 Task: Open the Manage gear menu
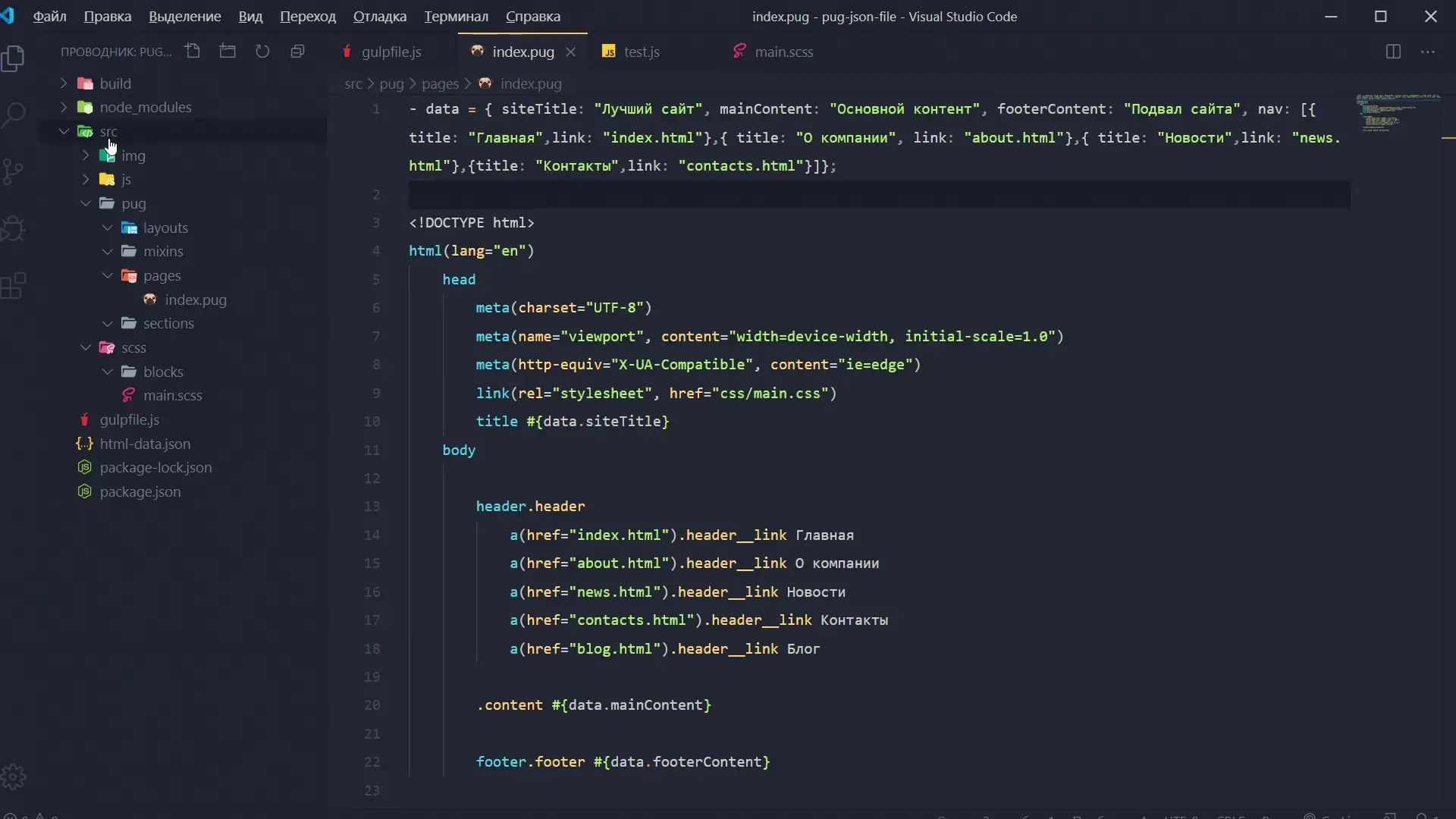(14, 777)
